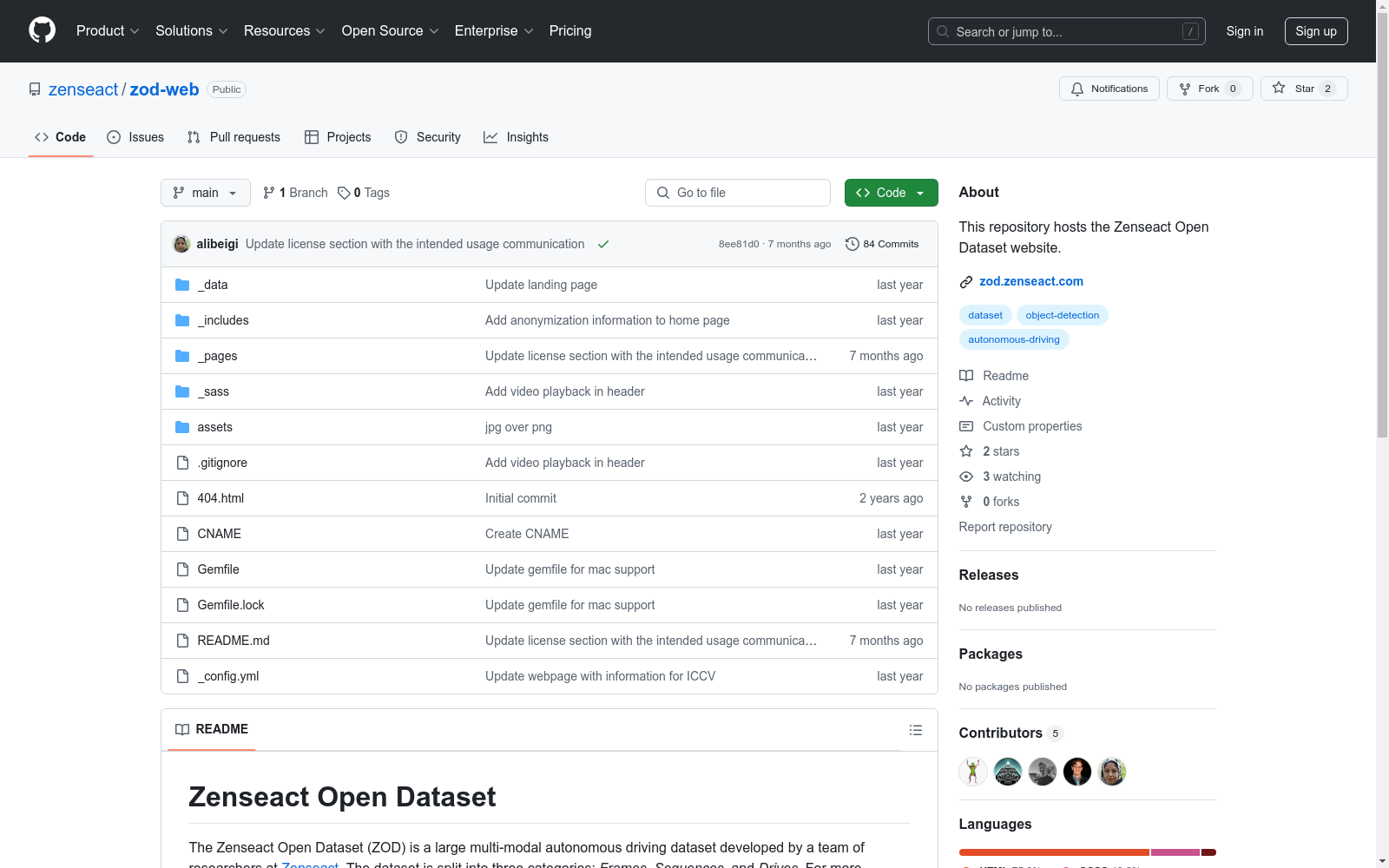Click the GitHub logo icon
The image size is (1389, 868).
(42, 30)
